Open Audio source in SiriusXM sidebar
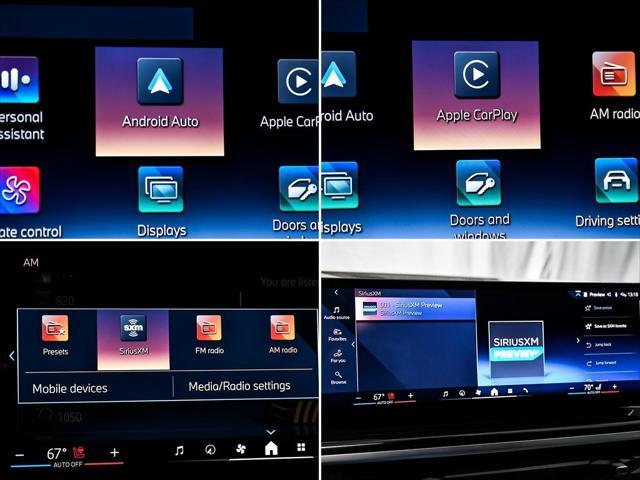 pos(336,313)
